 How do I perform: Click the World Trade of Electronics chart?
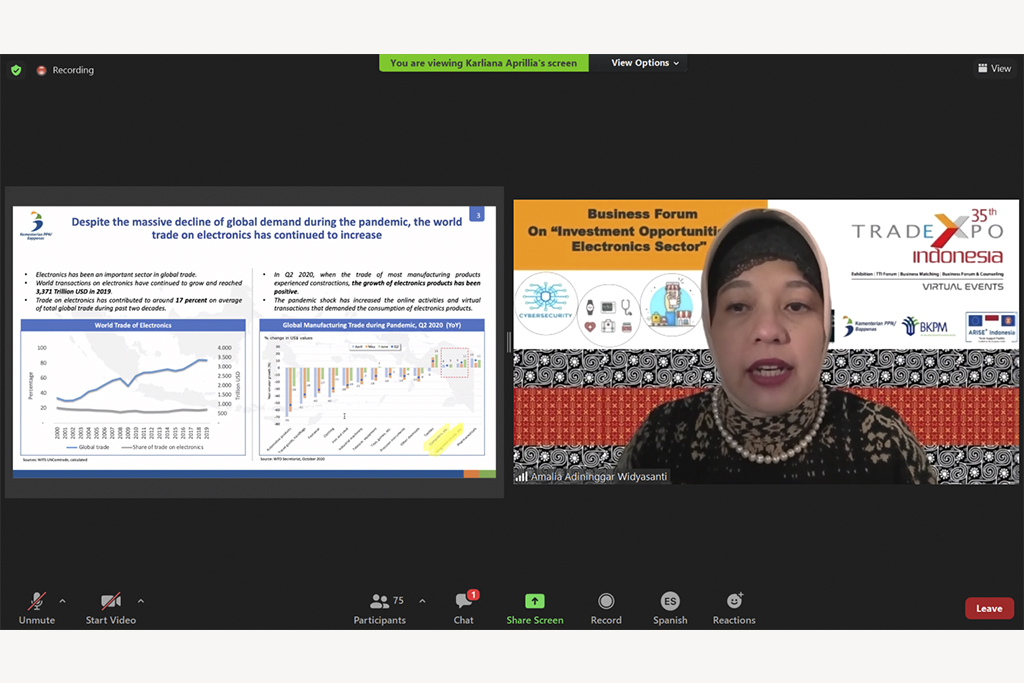click(x=133, y=387)
